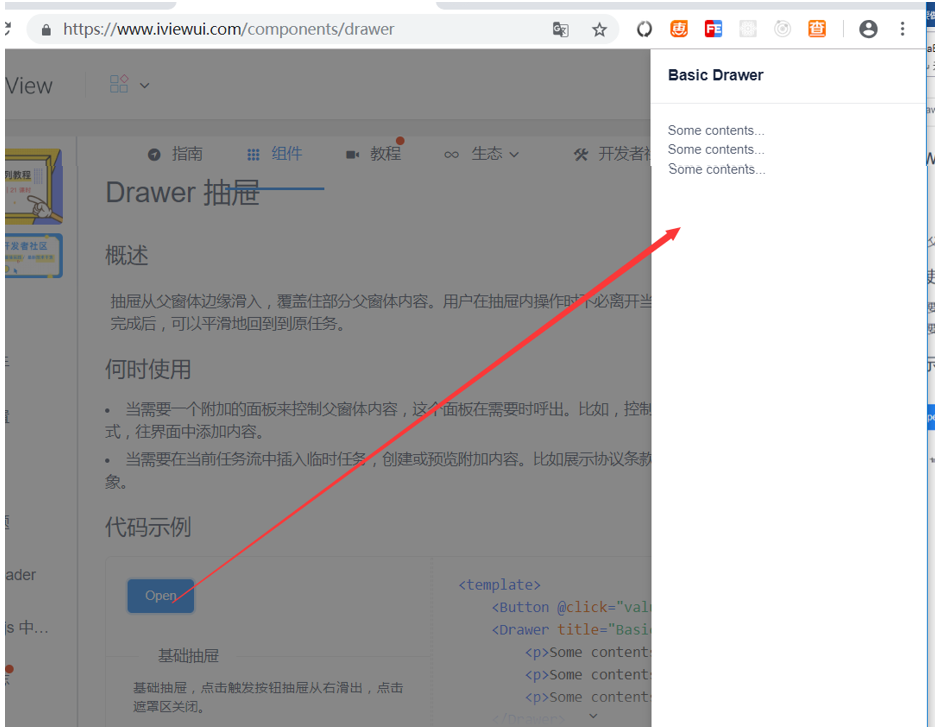Click the padlock site info icon
The height and width of the screenshot is (727, 935).
tap(46, 30)
